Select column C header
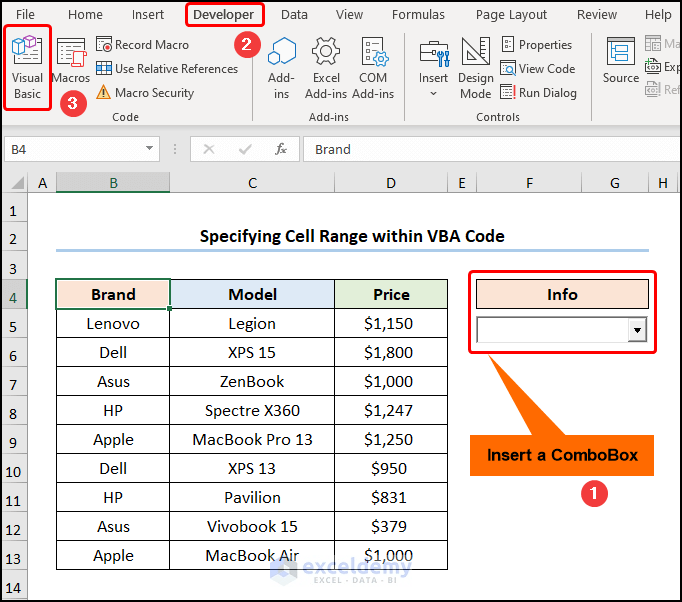This screenshot has height=602, width=682. (252, 183)
